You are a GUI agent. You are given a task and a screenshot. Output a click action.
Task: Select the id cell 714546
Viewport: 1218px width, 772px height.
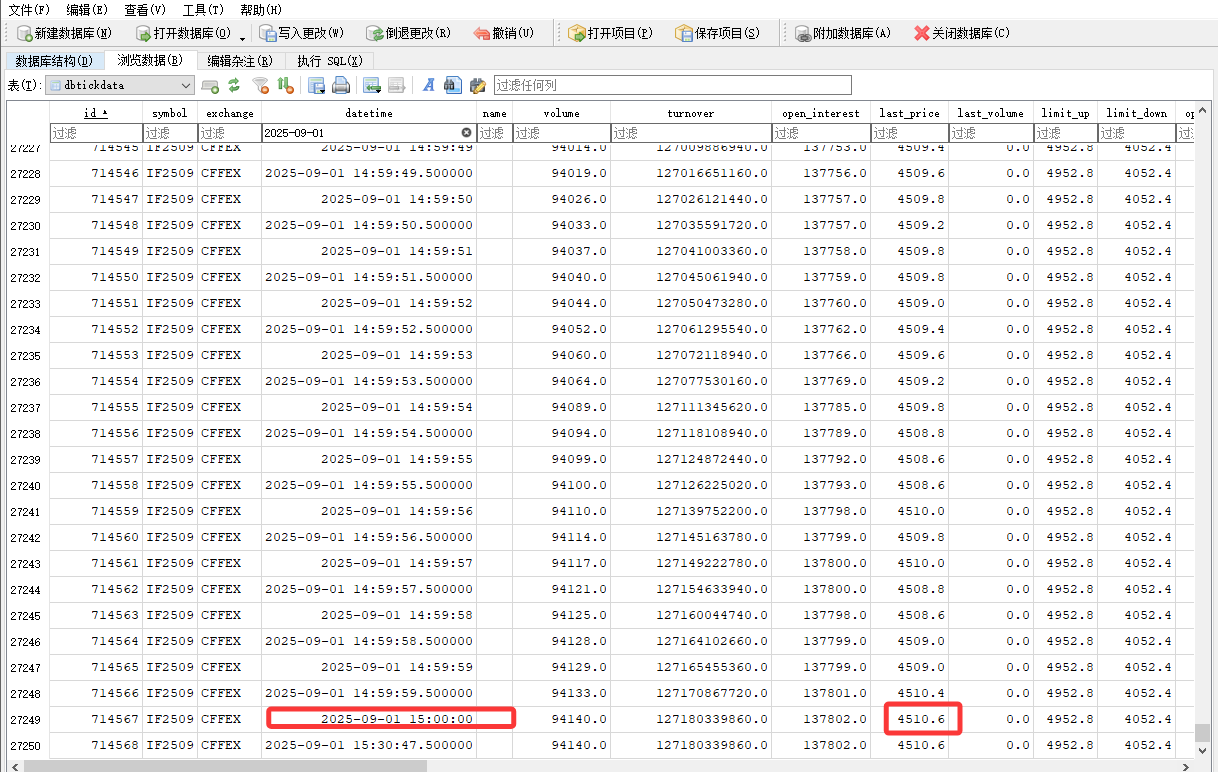click(x=95, y=173)
